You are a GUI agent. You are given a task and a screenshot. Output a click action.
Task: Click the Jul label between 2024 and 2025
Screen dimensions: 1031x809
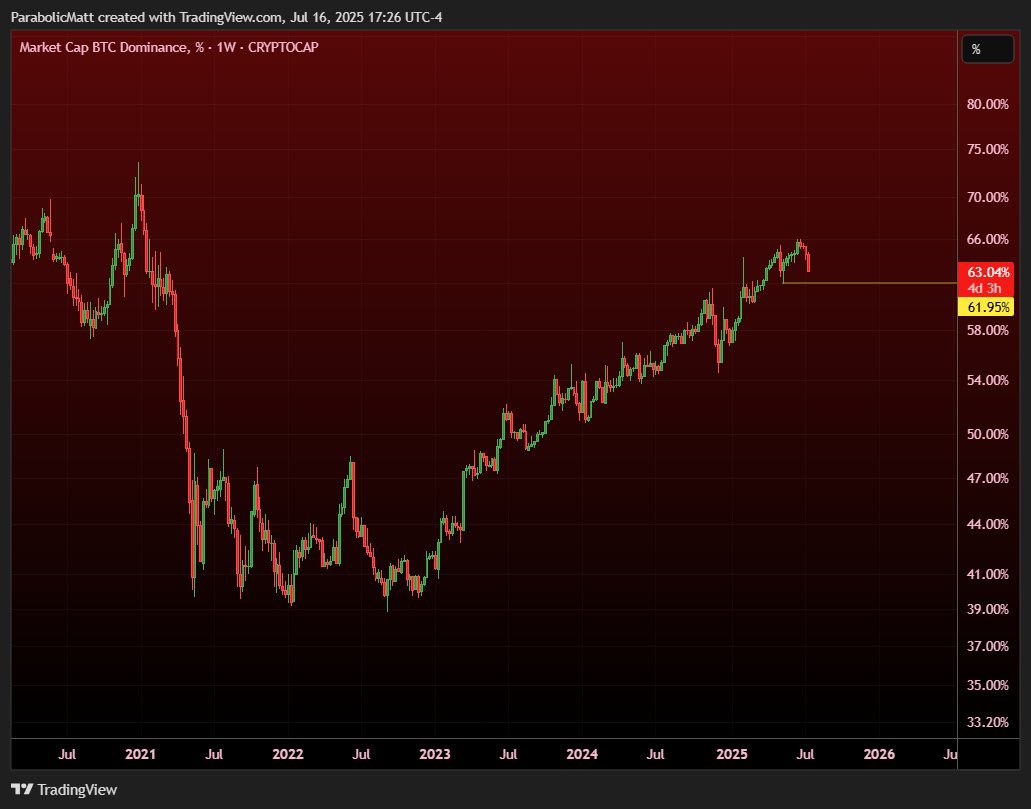655,754
